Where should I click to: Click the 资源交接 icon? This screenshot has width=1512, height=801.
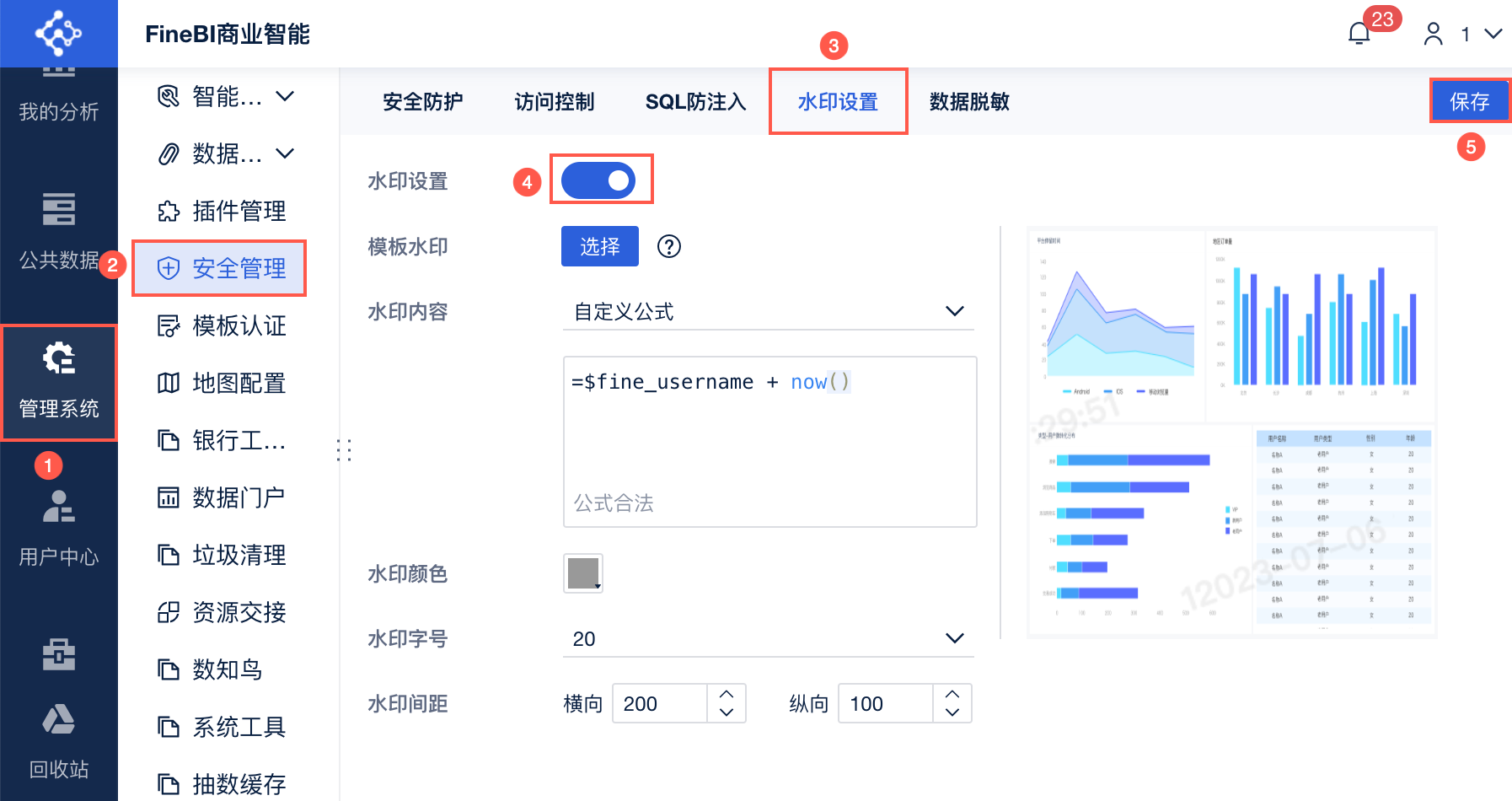tap(169, 612)
